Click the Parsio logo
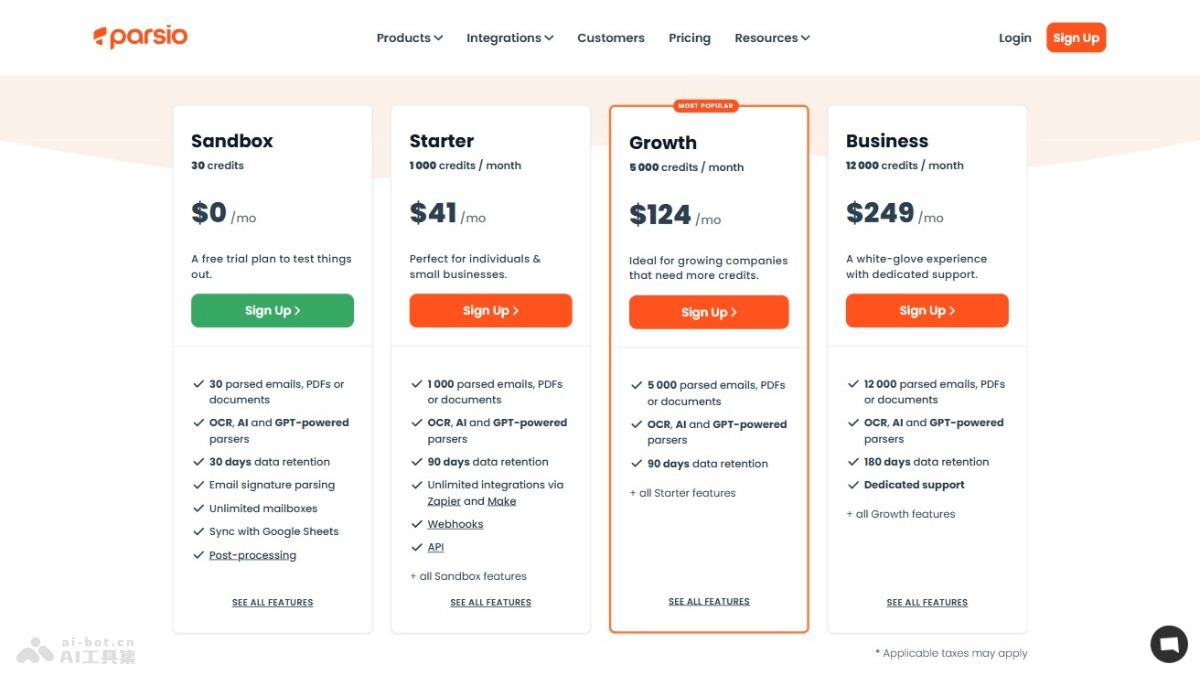Screen dimensions: 1200x675 (140, 38)
